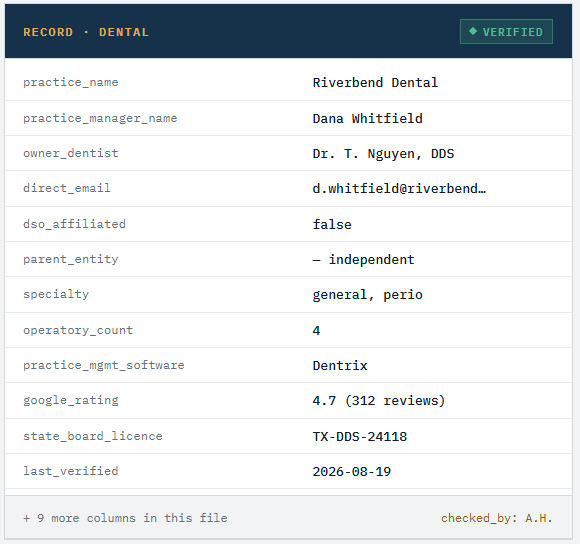Select Dana Whitfield manager value
The image size is (580, 544).
click(x=367, y=118)
